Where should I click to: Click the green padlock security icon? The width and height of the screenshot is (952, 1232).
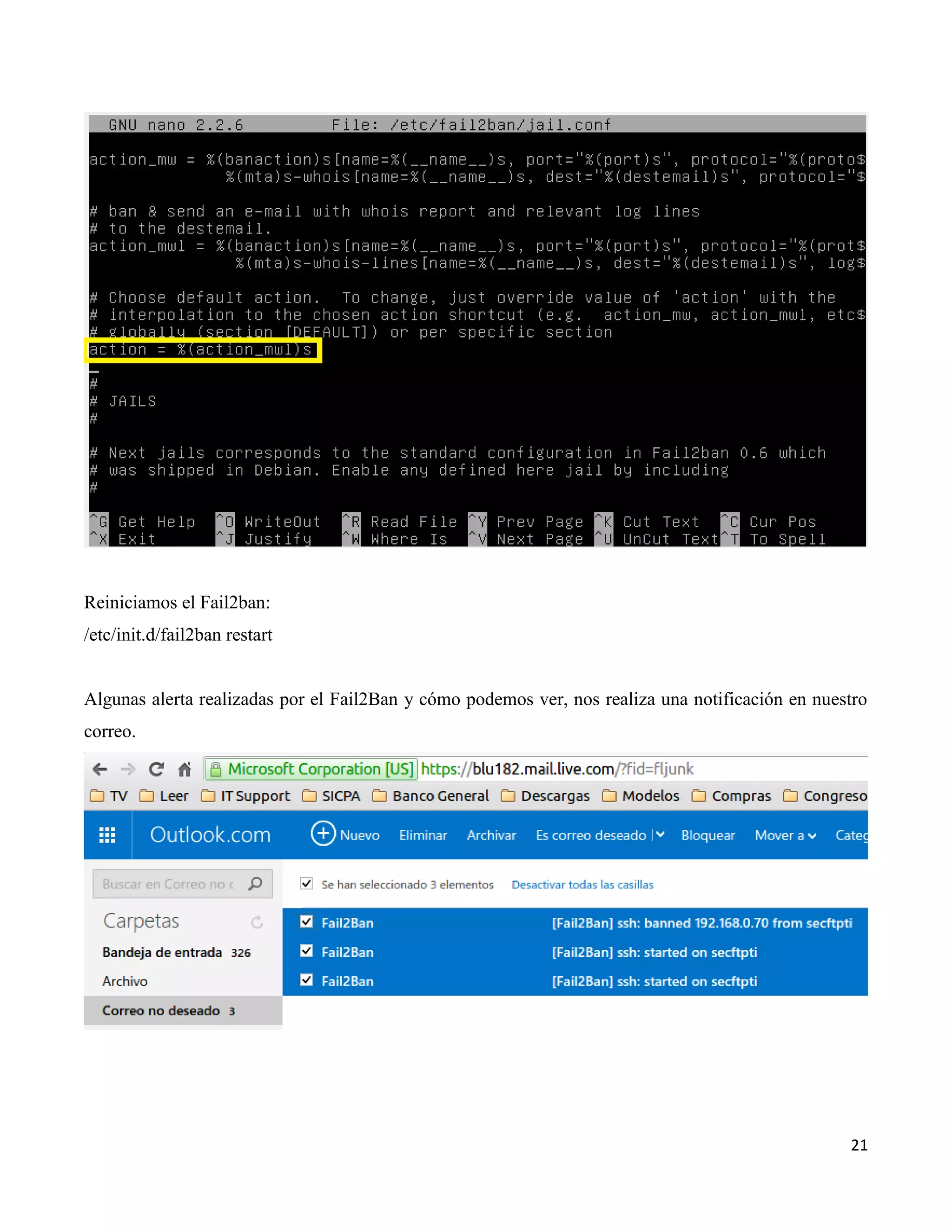[x=215, y=769]
